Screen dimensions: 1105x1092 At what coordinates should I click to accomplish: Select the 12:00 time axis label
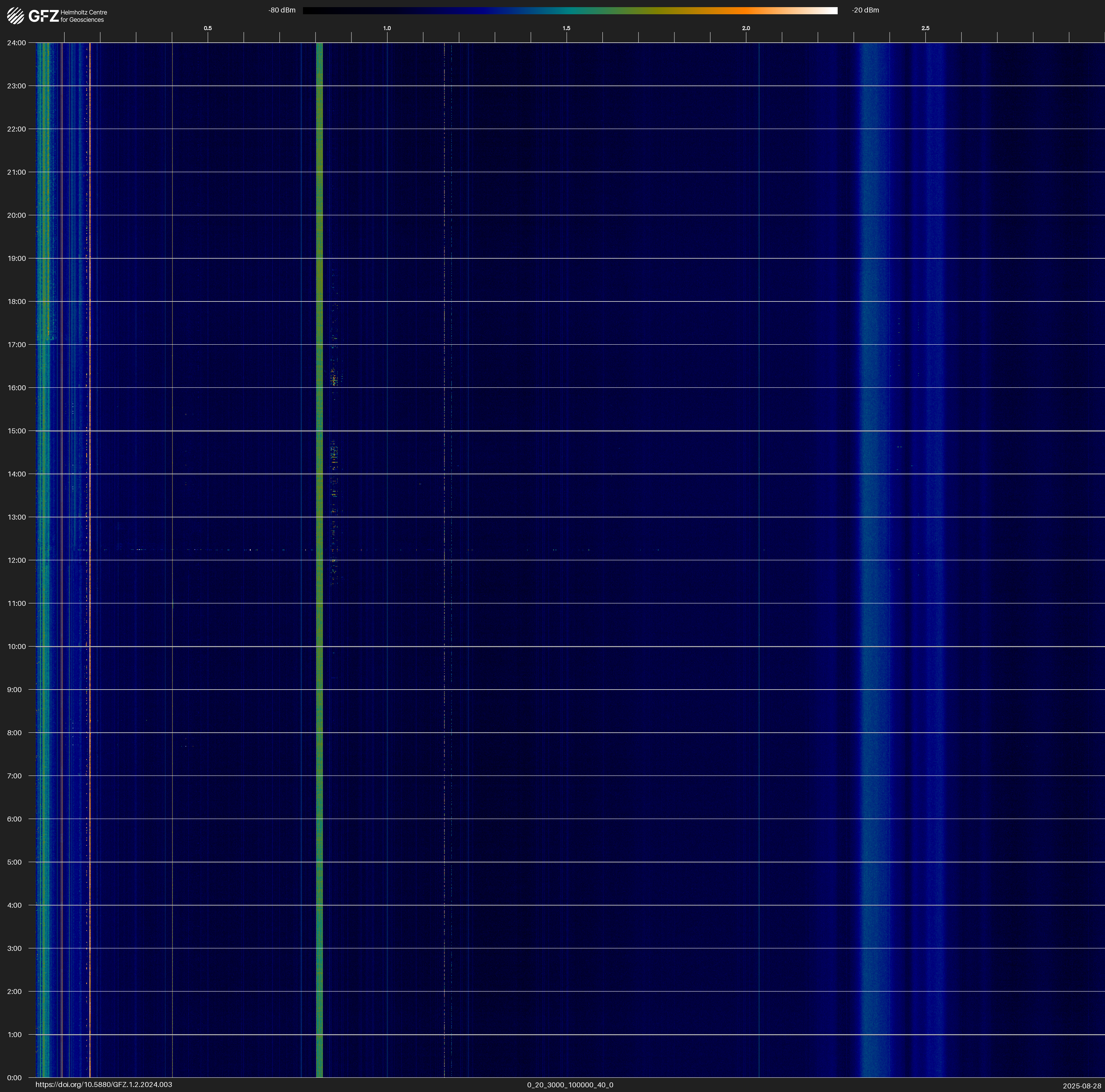coord(17,560)
